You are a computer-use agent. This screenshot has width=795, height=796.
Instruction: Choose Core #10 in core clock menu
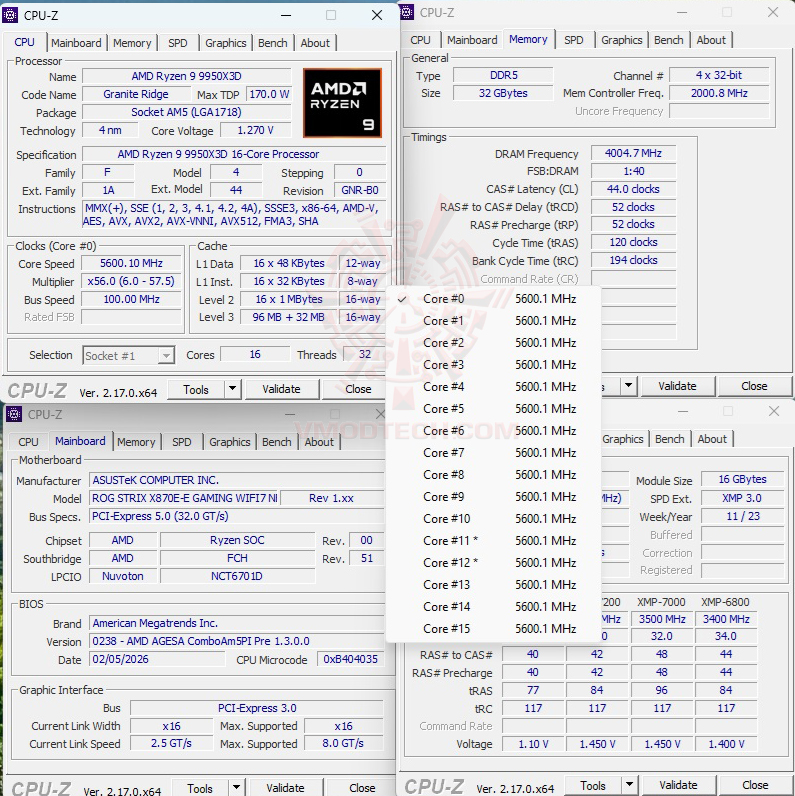(x=493, y=519)
